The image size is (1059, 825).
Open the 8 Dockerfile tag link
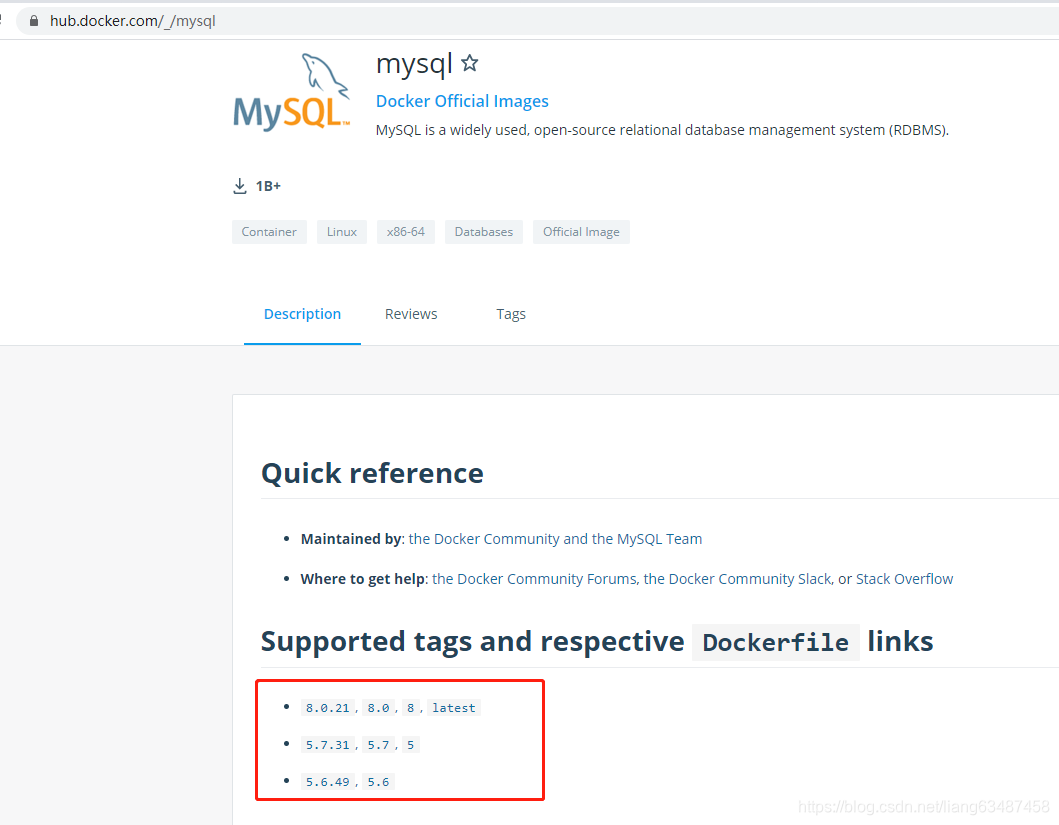(x=411, y=708)
